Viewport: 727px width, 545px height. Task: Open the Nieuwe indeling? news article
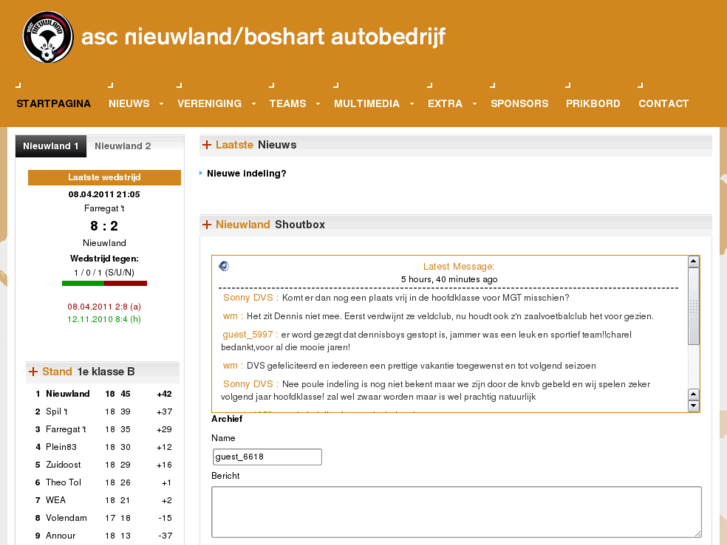pyautogui.click(x=246, y=173)
